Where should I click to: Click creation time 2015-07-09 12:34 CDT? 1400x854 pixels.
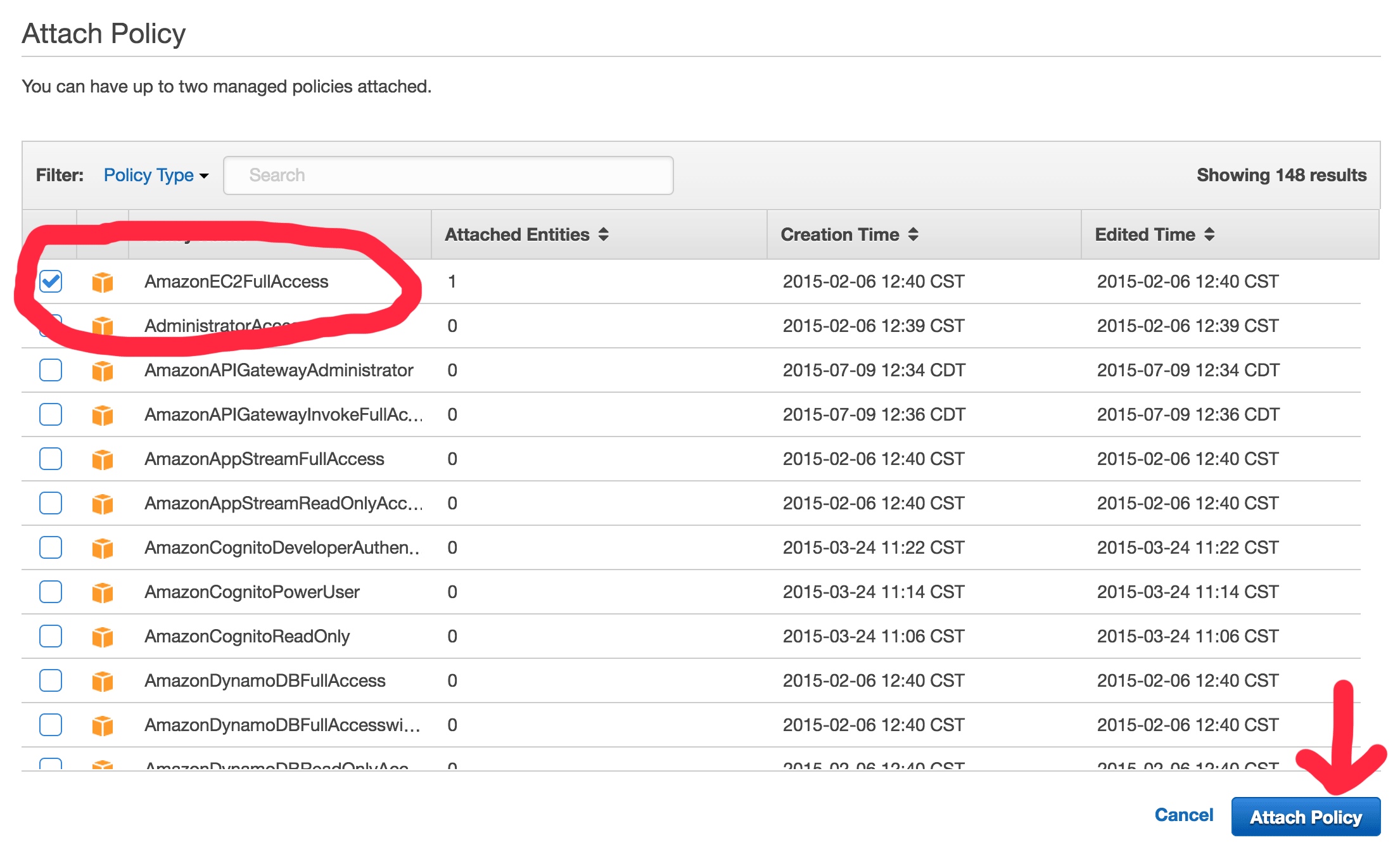tap(874, 371)
